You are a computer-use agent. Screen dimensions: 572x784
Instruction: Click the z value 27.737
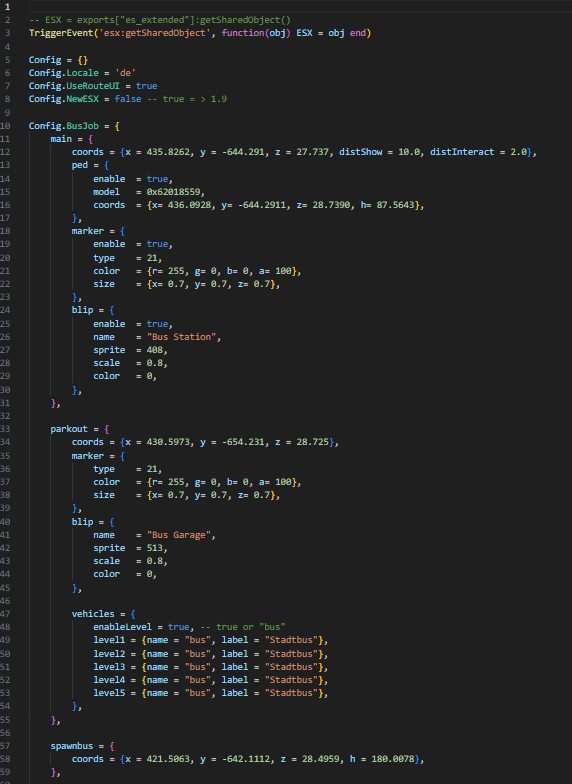tap(312, 152)
